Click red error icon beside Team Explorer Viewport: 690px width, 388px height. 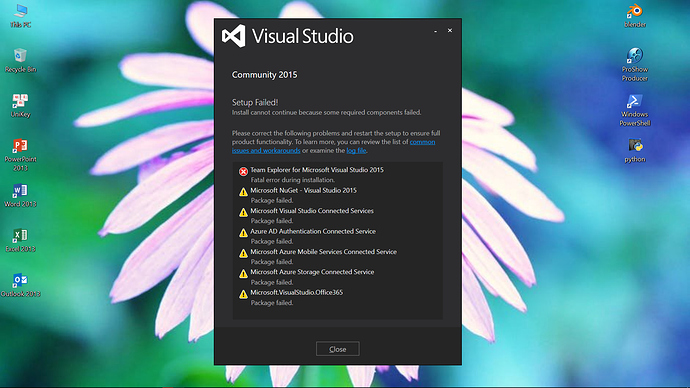(x=243, y=172)
